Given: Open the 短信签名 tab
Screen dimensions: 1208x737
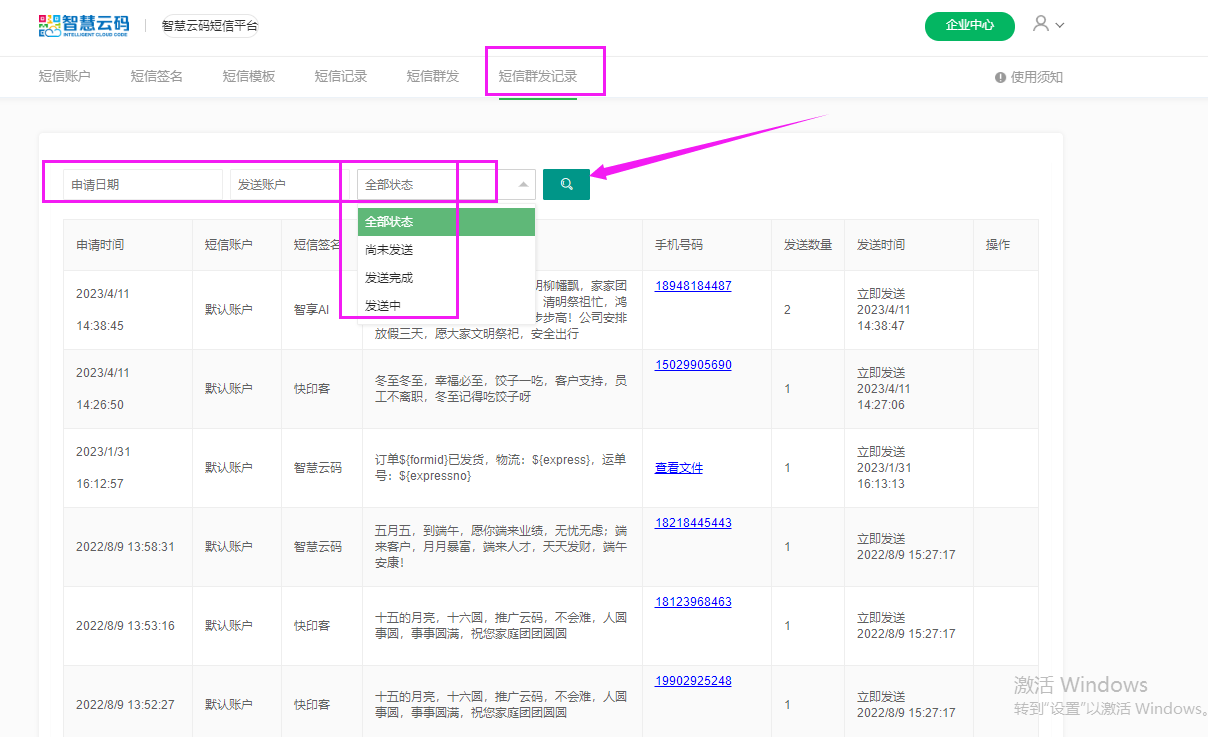Looking at the screenshot, I should (x=156, y=76).
